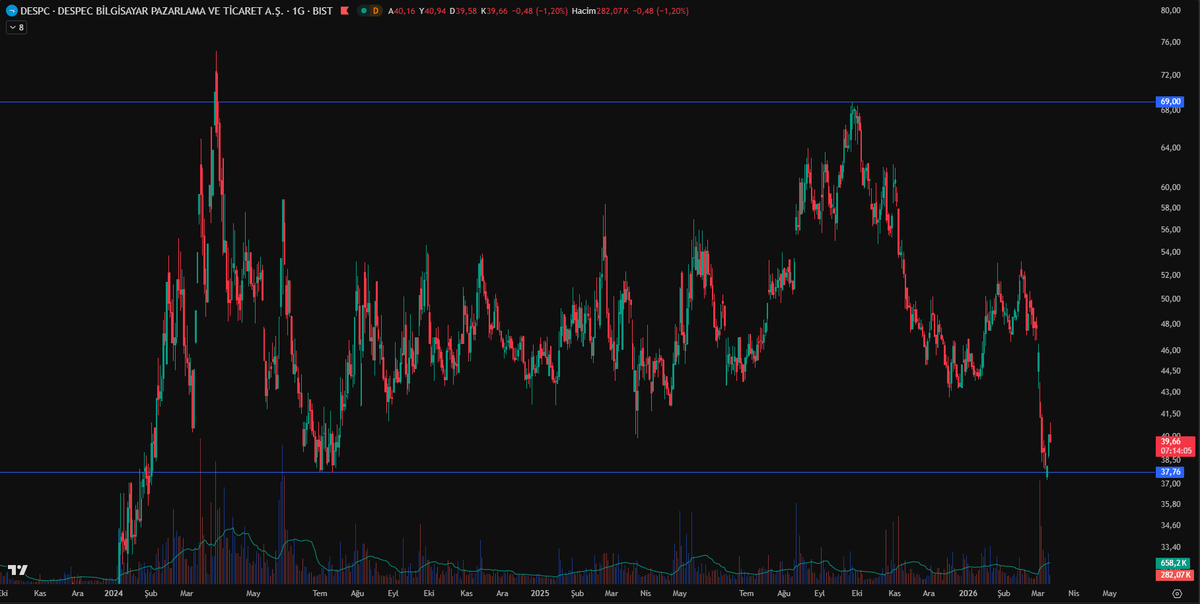Click the 35,80 price axis label
Viewport: 1200px width, 604px height.
(1170, 504)
